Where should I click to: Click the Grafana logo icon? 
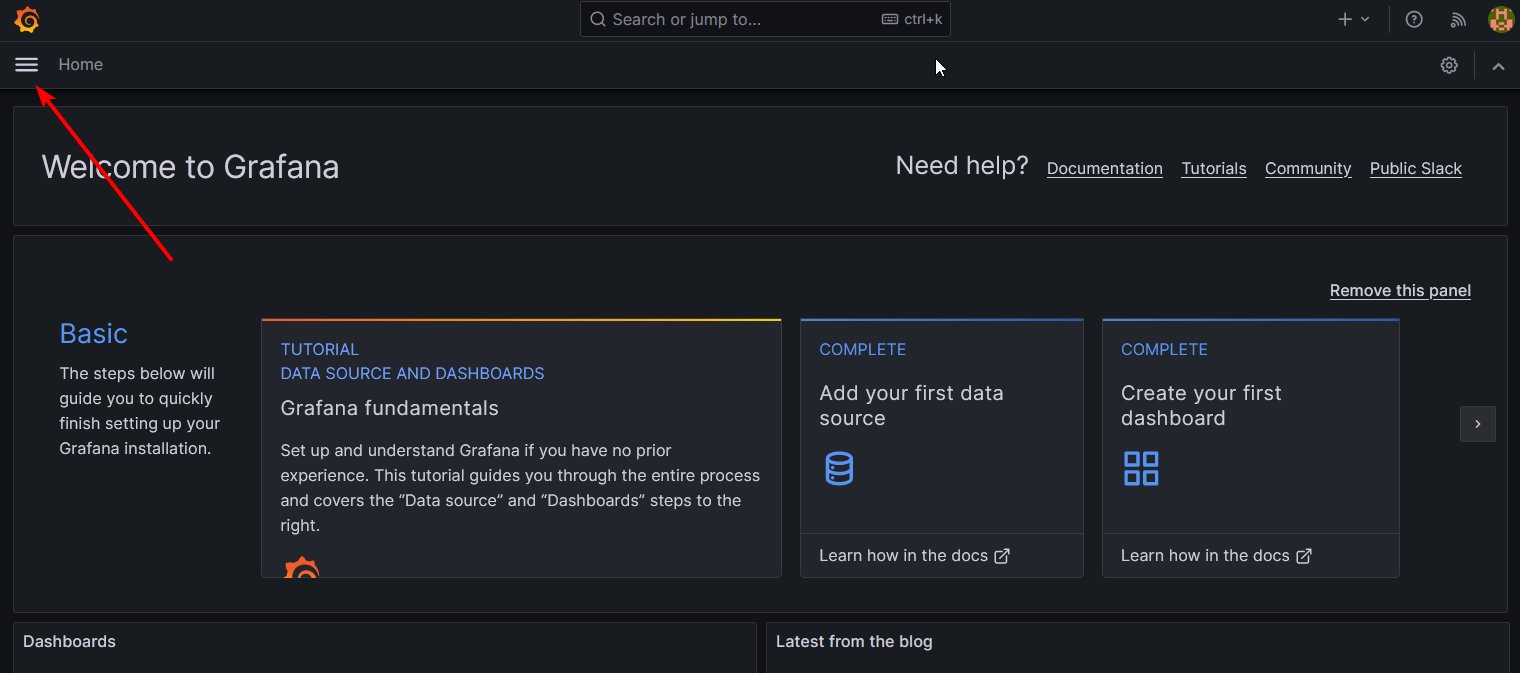(x=27, y=19)
